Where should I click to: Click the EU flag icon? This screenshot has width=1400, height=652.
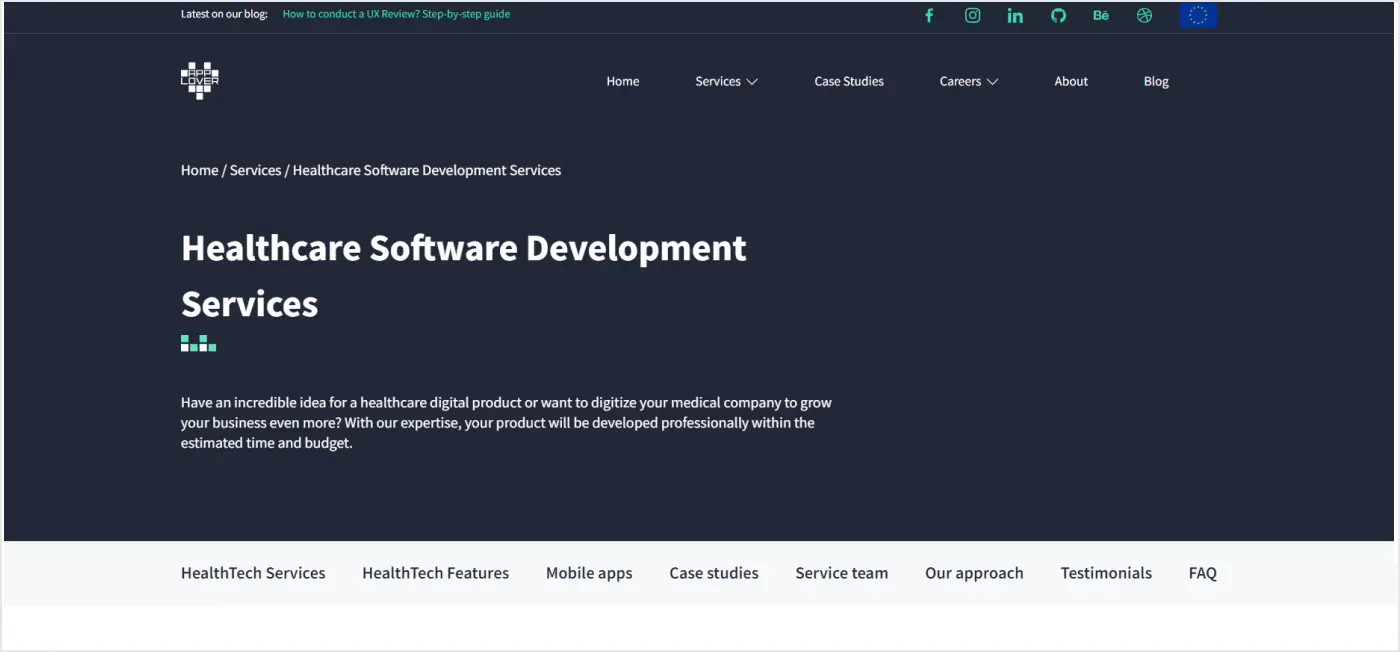tap(1197, 15)
